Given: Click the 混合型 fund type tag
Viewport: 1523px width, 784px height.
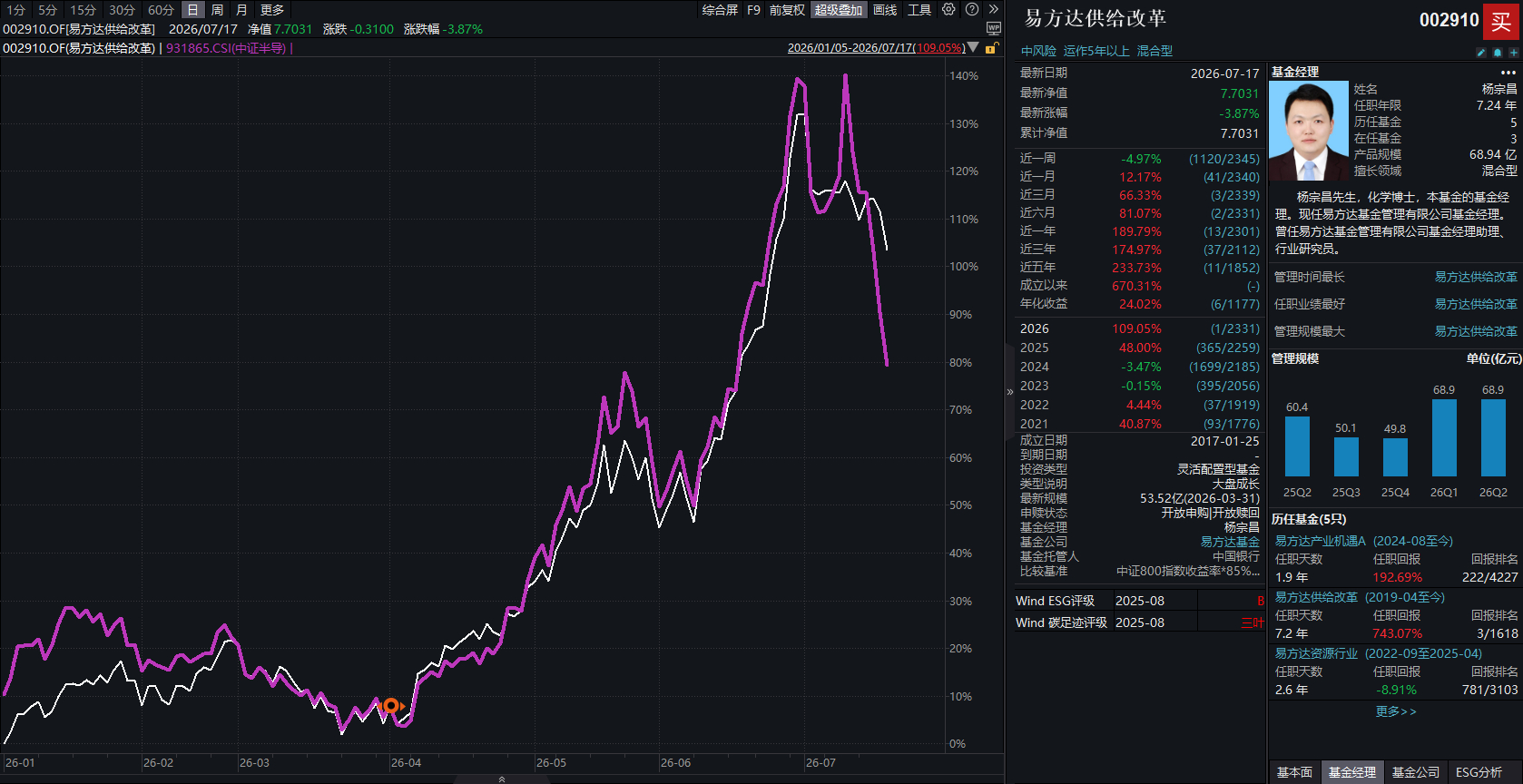Looking at the screenshot, I should pos(1155,51).
